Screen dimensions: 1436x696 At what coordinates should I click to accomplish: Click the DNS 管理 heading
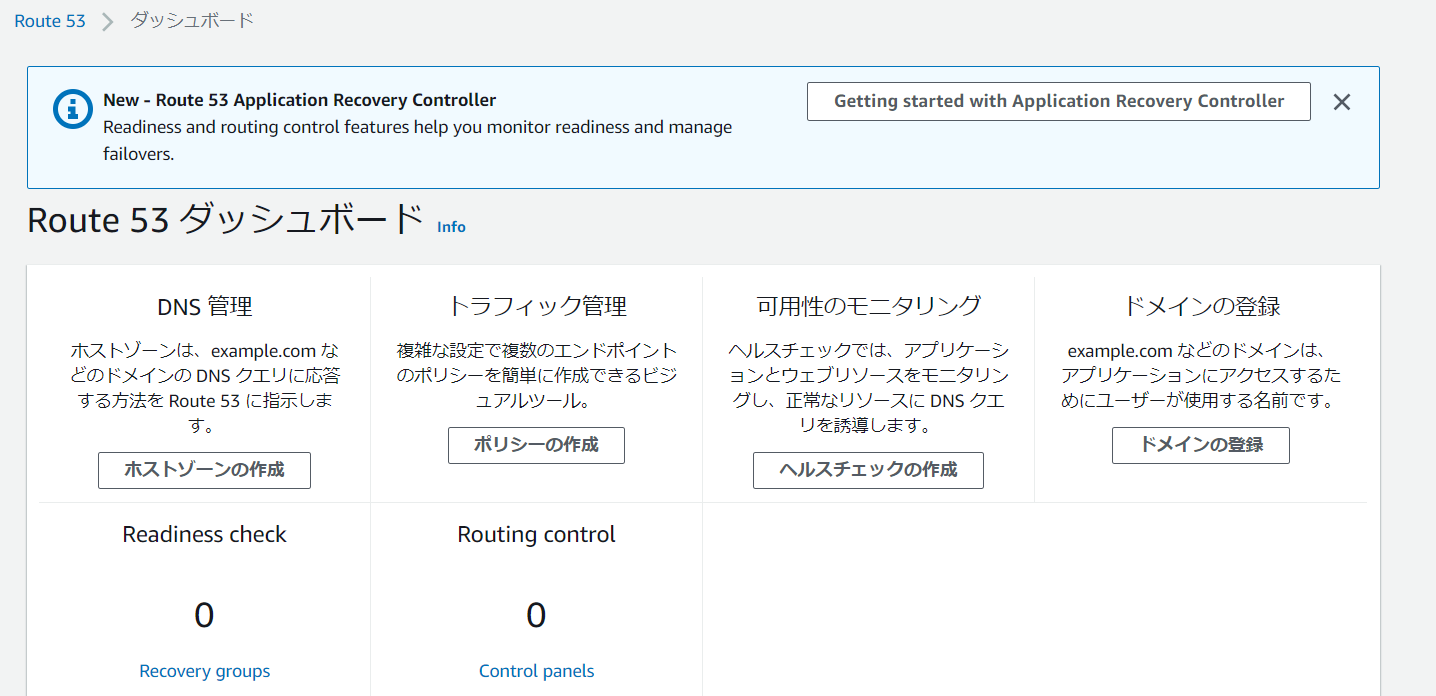point(205,306)
